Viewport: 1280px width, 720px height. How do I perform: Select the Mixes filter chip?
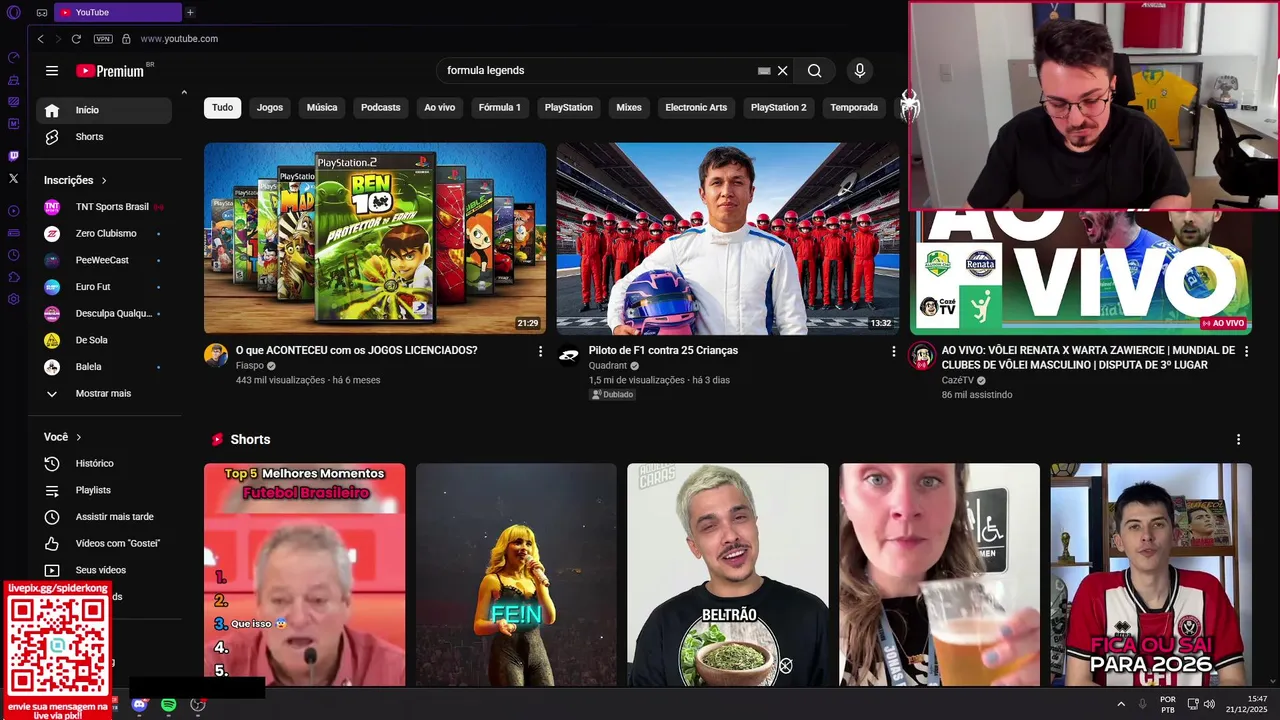[629, 107]
